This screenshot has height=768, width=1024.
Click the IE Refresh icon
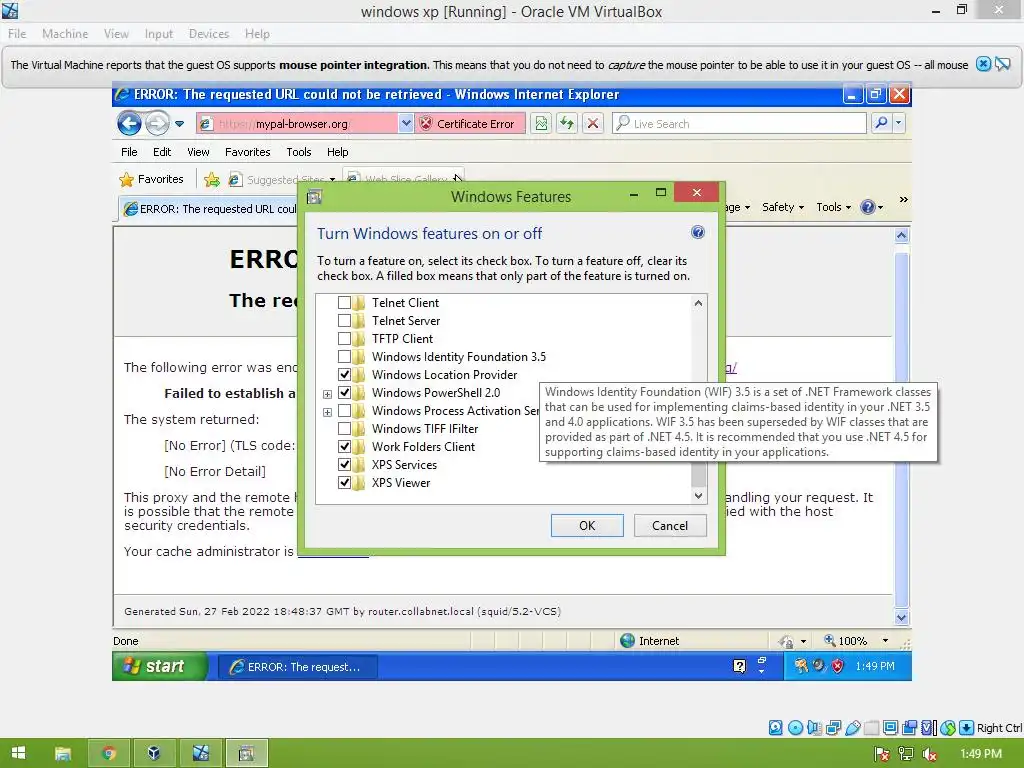(x=567, y=123)
